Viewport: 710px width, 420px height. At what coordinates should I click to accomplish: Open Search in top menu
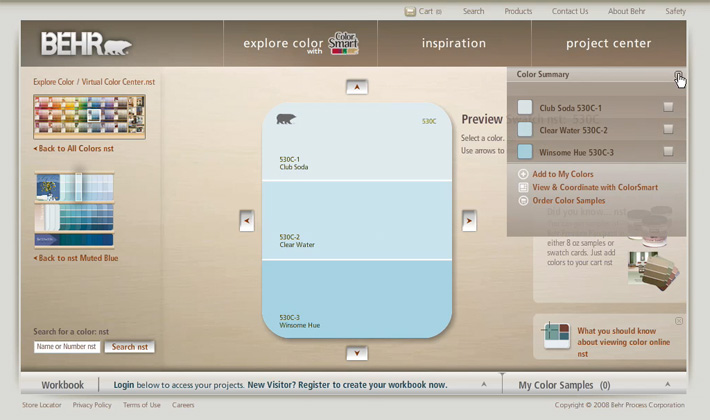[x=474, y=11]
